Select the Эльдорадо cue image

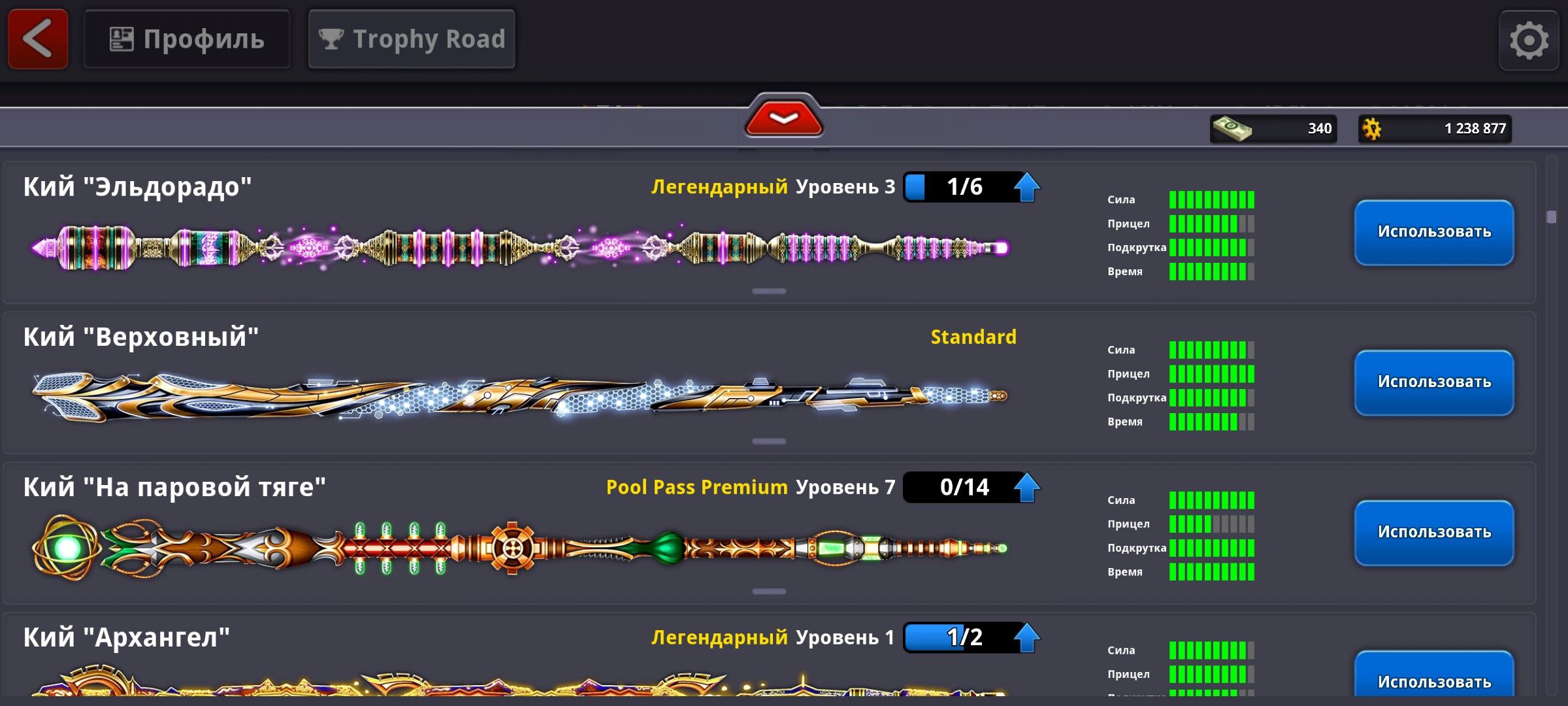point(520,248)
